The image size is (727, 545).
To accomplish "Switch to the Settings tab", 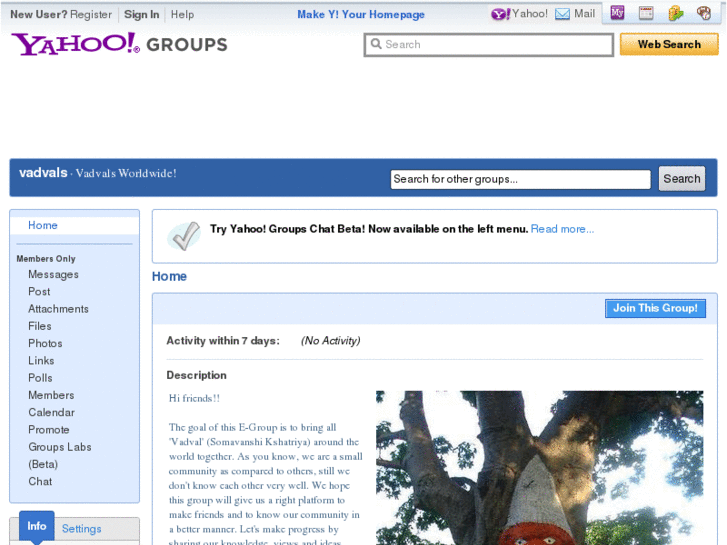I will tap(82, 529).
